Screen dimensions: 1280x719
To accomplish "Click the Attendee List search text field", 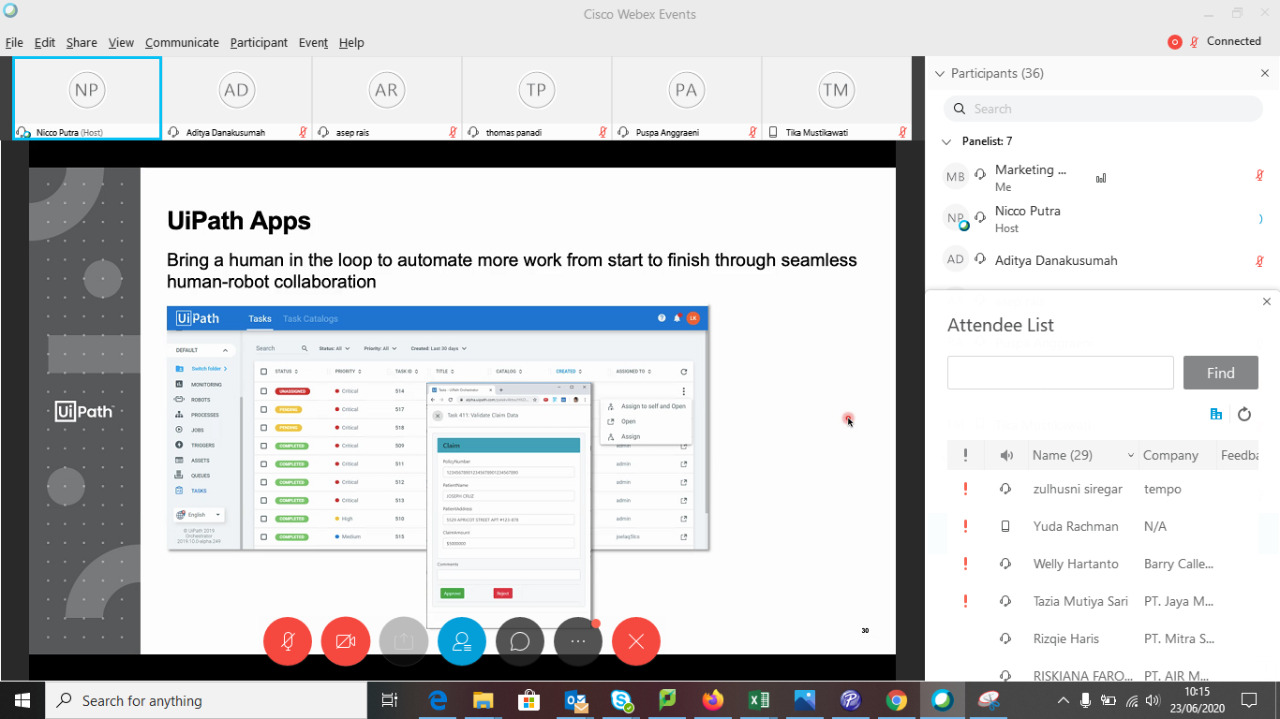I will tap(1060, 373).
